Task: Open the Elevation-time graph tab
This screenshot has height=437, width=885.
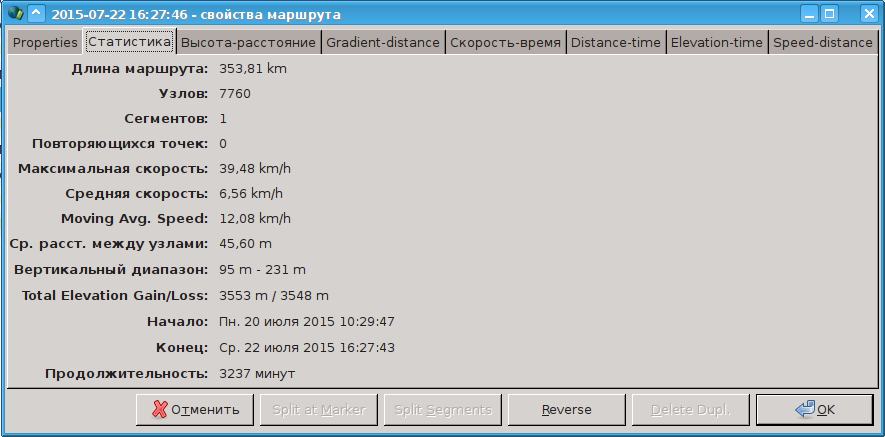Action: pos(717,42)
